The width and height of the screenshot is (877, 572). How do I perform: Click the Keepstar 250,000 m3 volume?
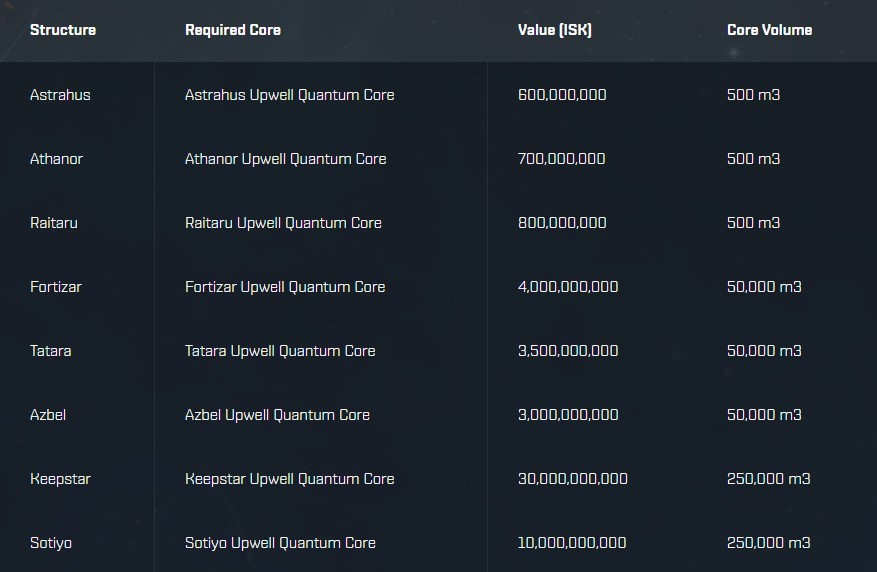click(768, 479)
